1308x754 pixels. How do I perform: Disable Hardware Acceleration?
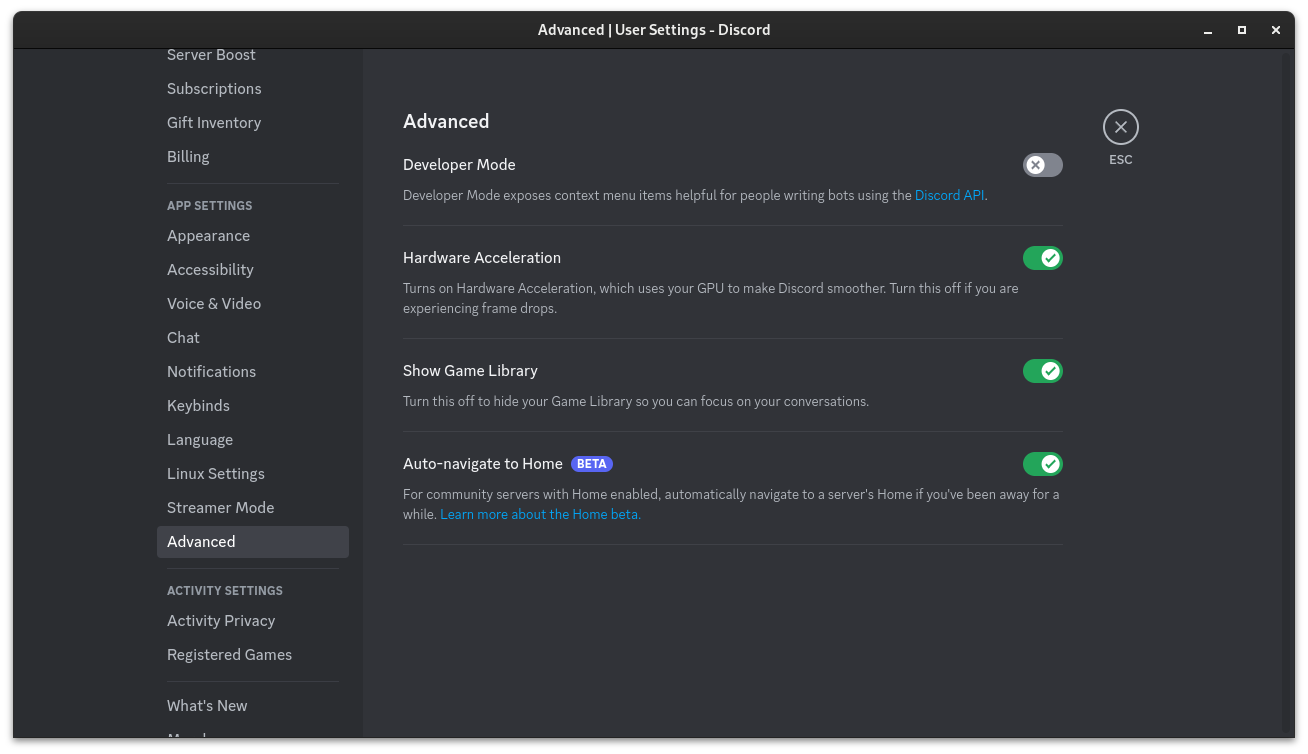pos(1042,257)
